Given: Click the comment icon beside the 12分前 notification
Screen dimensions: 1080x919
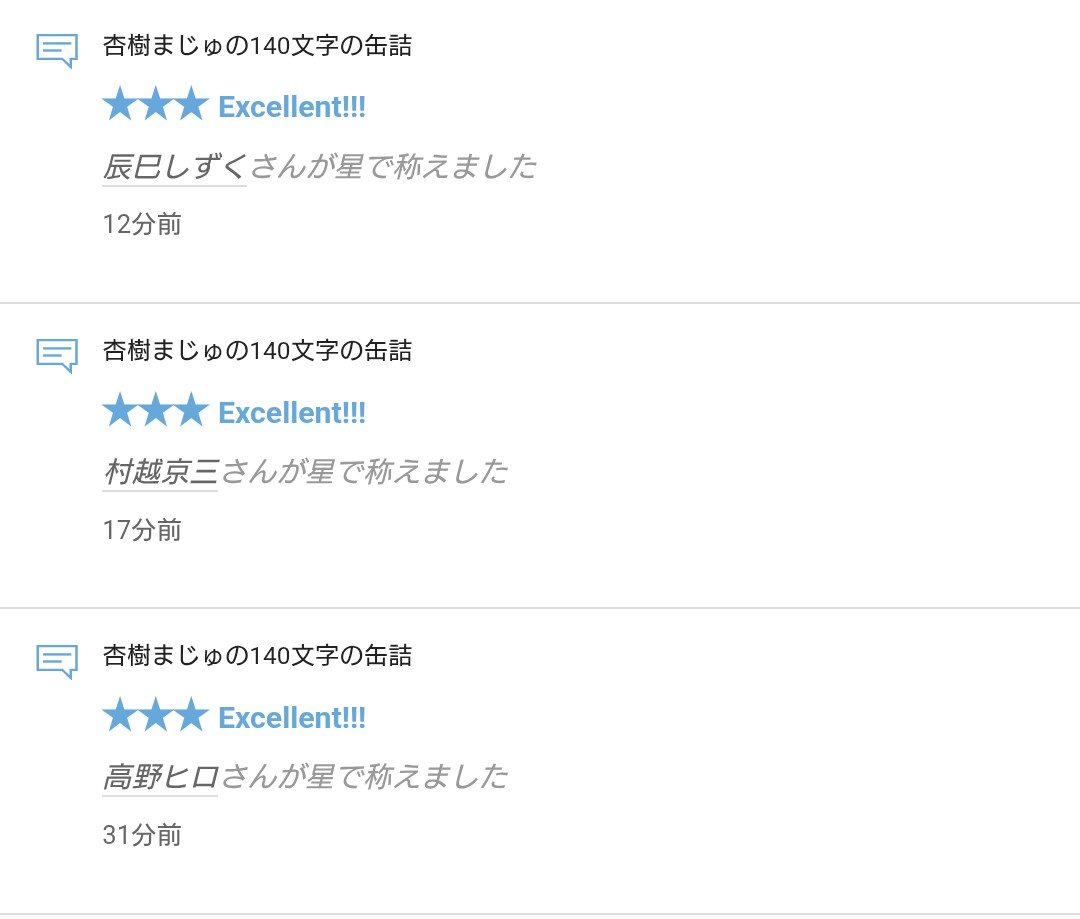Looking at the screenshot, I should point(56,49).
